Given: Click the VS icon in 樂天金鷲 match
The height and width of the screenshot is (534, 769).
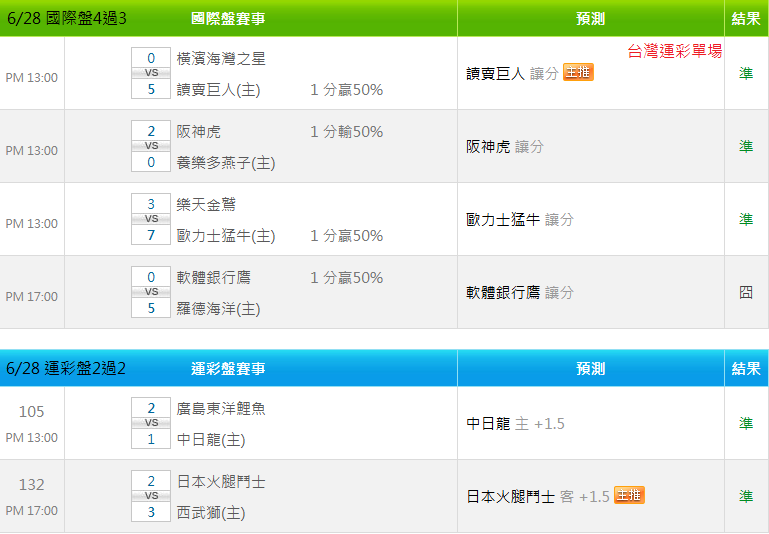Looking at the screenshot, I should [151, 219].
